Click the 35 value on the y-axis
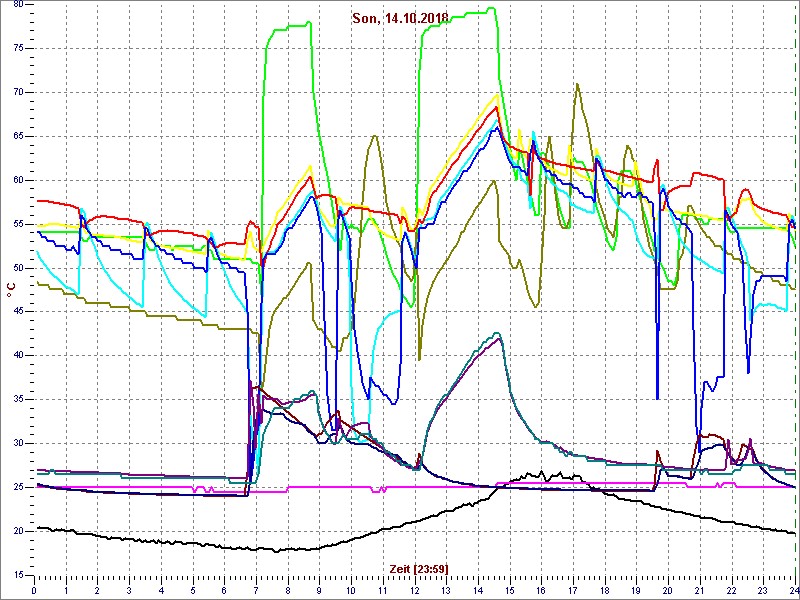Viewport: 800px width, 600px height. pos(18,399)
